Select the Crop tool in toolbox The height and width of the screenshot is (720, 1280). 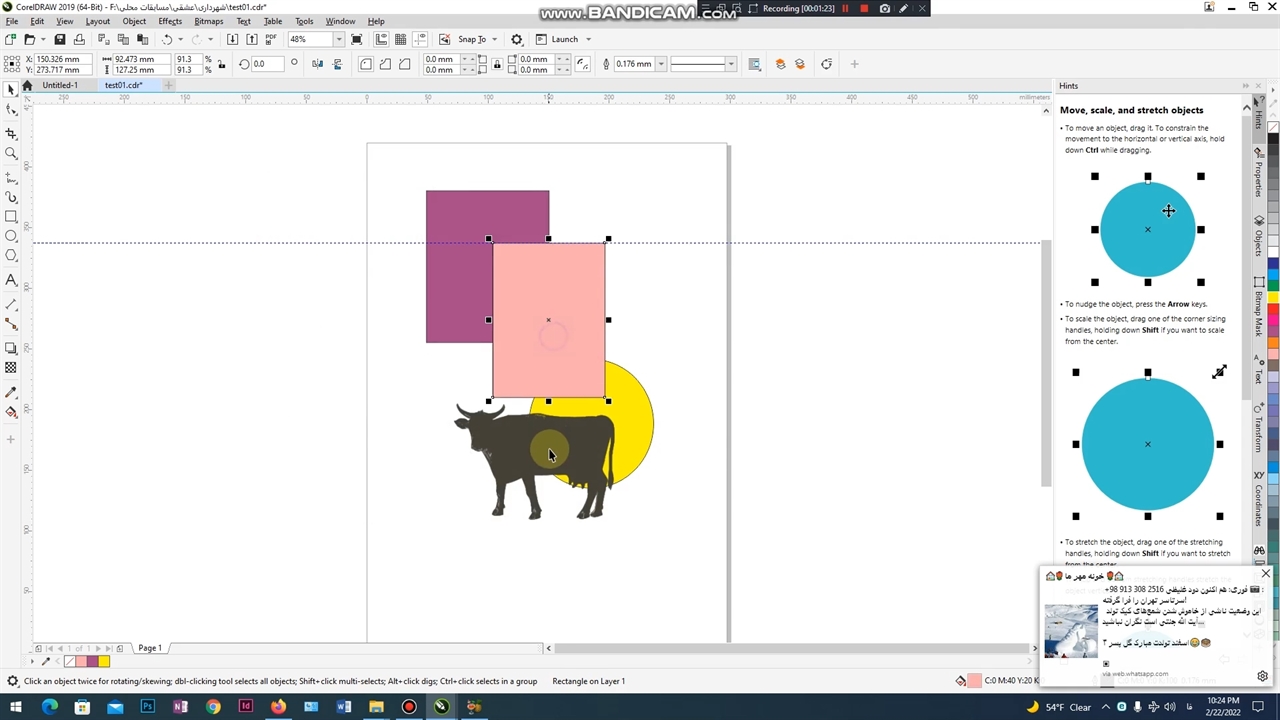[x=11, y=133]
